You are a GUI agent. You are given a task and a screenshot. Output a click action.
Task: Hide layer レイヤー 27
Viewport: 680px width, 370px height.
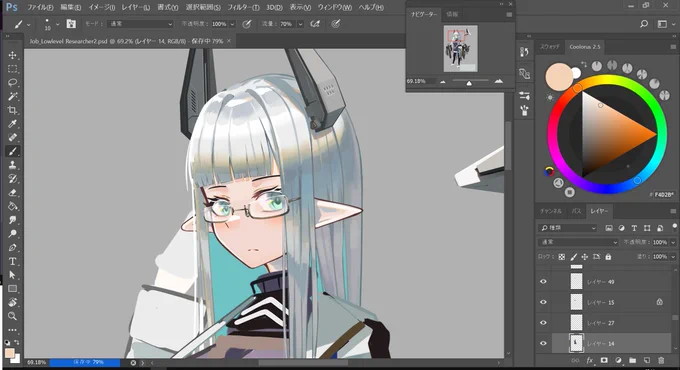(x=543, y=323)
